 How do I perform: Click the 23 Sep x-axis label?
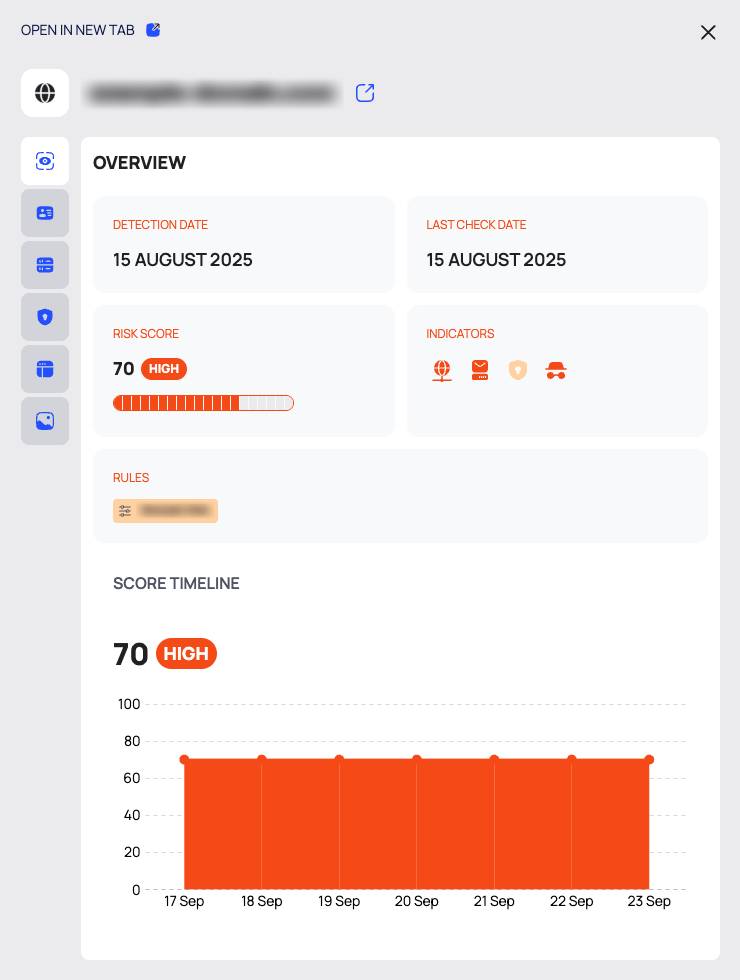[649, 901]
